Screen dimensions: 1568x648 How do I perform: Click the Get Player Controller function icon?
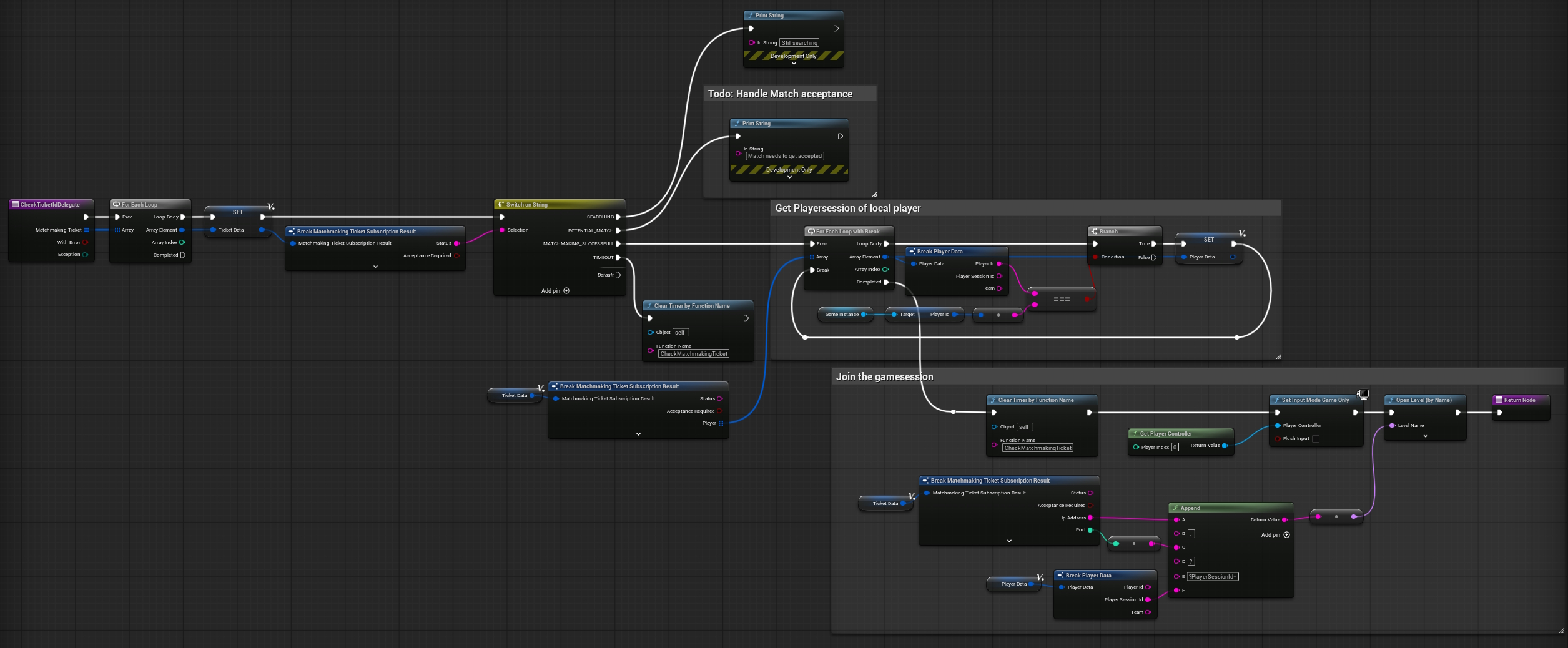coord(1135,433)
